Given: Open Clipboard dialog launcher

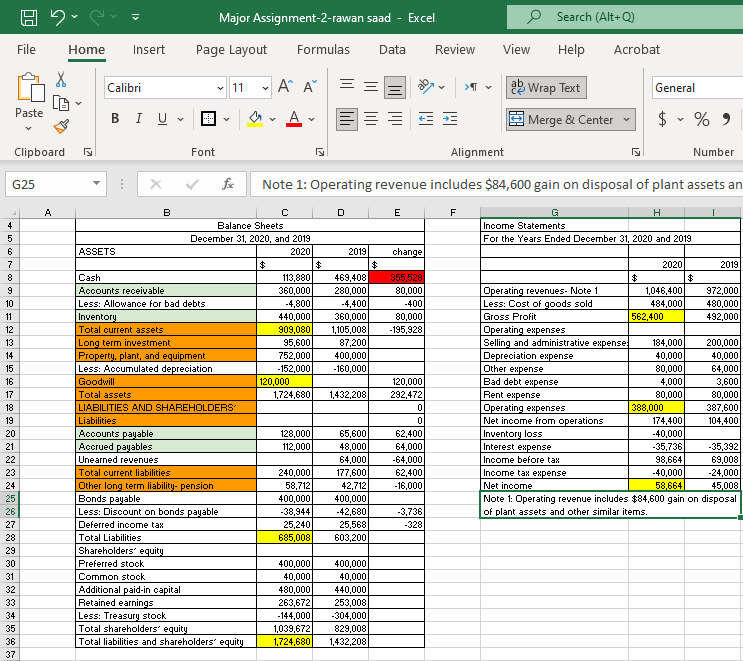Looking at the screenshot, I should (88, 152).
